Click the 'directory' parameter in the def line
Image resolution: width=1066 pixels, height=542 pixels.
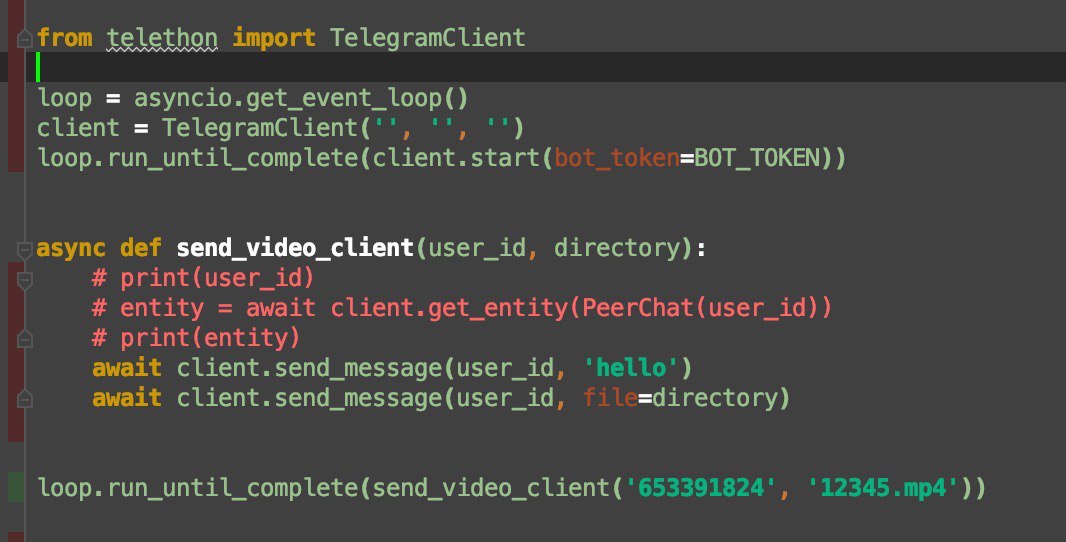pyautogui.click(x=617, y=248)
